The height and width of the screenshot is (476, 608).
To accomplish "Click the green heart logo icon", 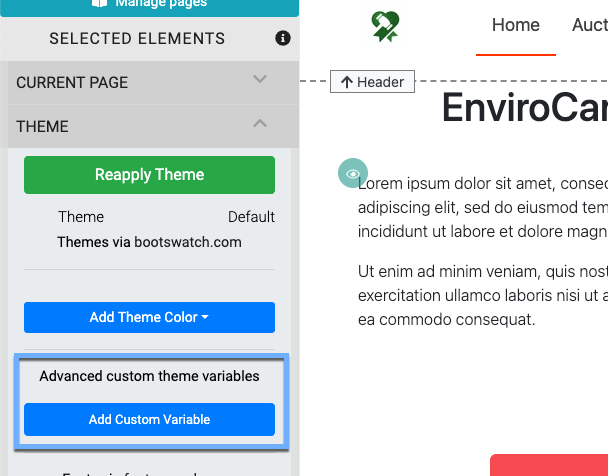I will [384, 26].
